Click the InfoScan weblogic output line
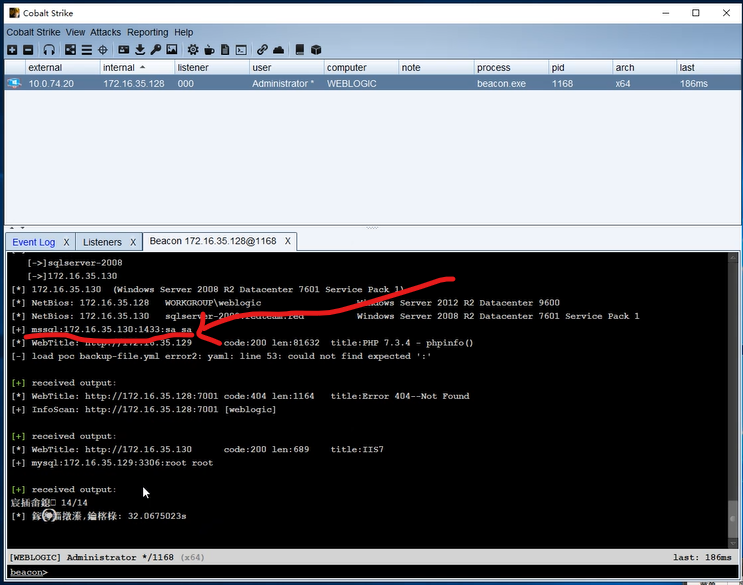The height and width of the screenshot is (585, 743). pos(144,409)
